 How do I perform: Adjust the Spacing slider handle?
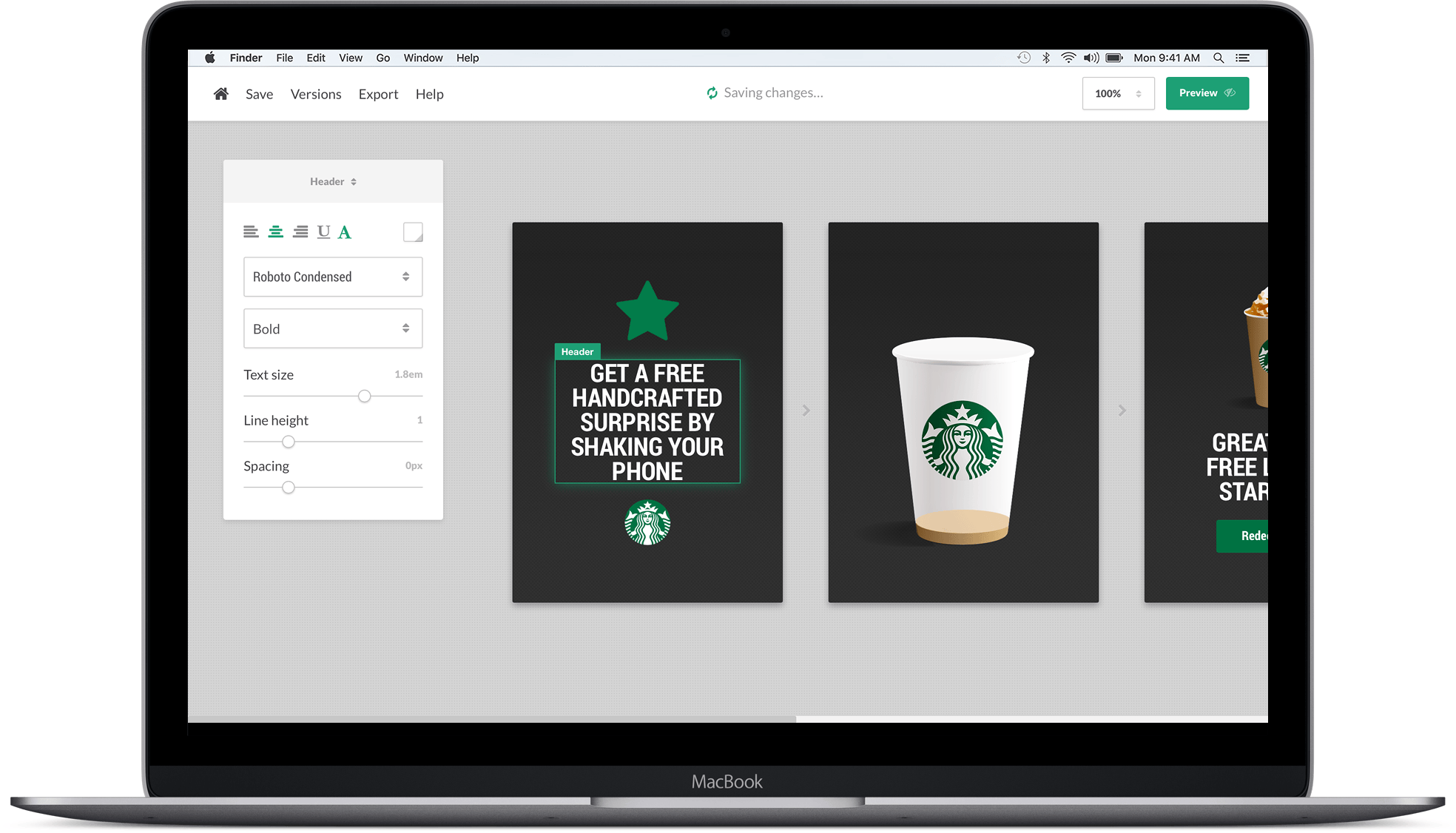pyautogui.click(x=289, y=488)
